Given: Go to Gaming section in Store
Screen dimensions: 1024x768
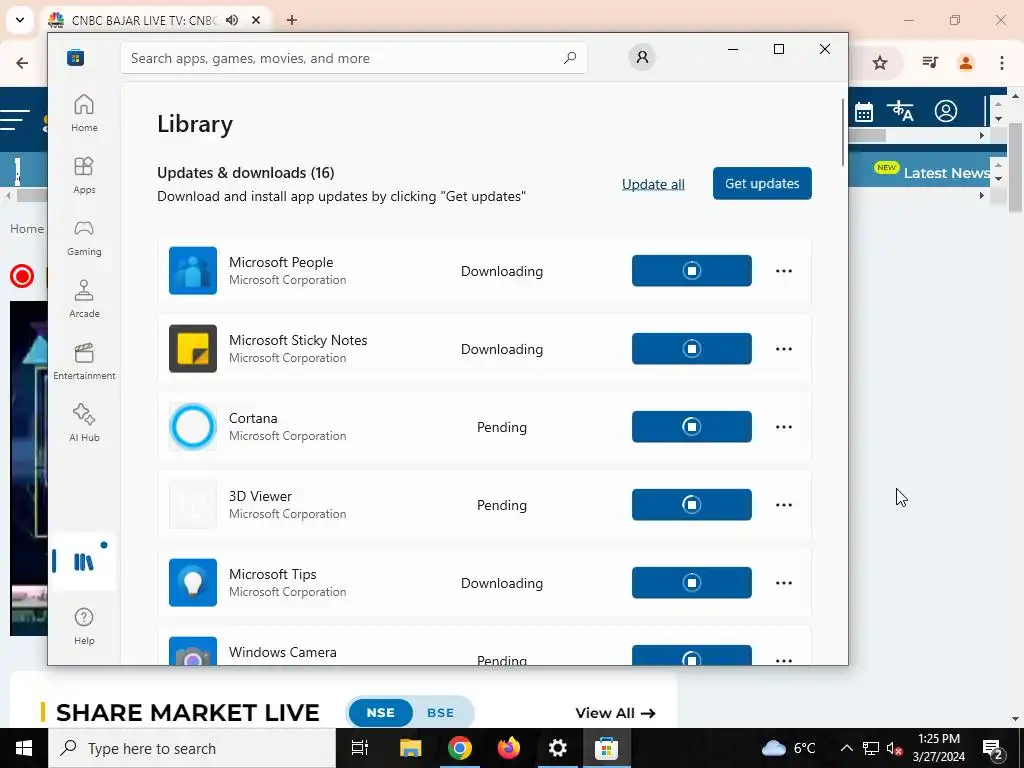Looking at the screenshot, I should click(x=84, y=237).
